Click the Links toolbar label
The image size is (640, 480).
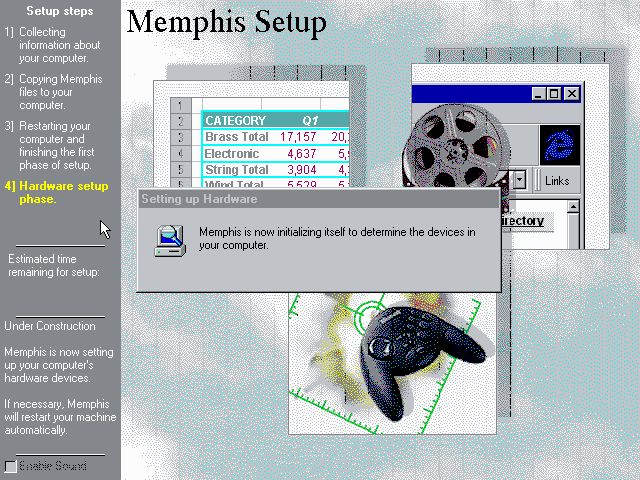coord(557,180)
